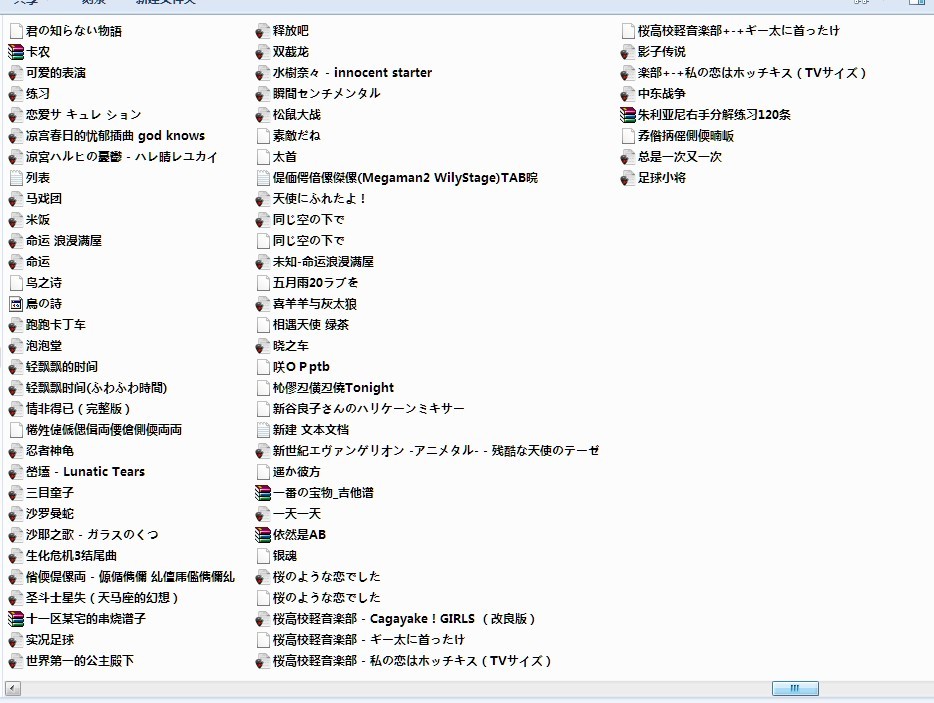
Task: Select the file named 君の知らない物語
Action: pos(74,31)
